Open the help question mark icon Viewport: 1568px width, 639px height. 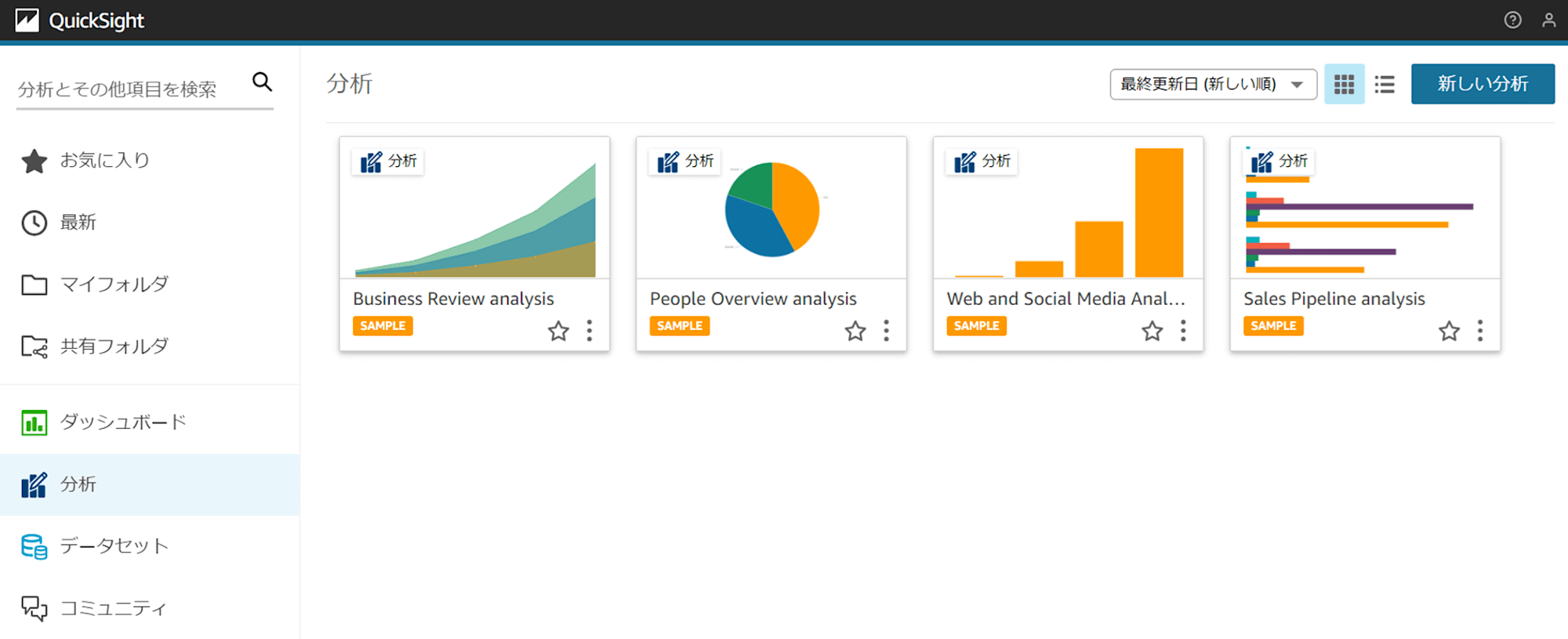click(x=1512, y=20)
